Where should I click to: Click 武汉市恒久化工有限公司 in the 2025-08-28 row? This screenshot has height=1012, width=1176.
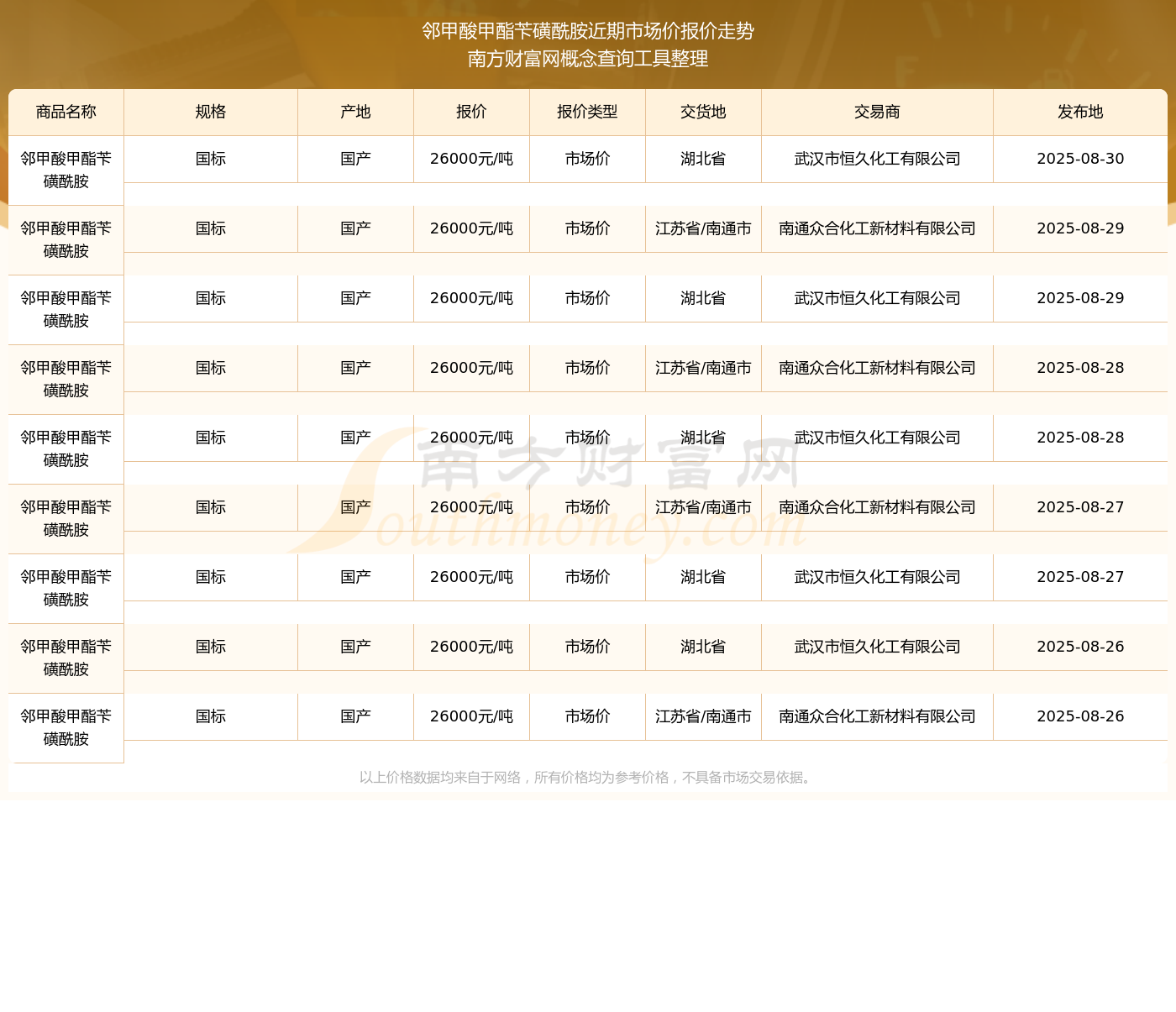coord(877,438)
